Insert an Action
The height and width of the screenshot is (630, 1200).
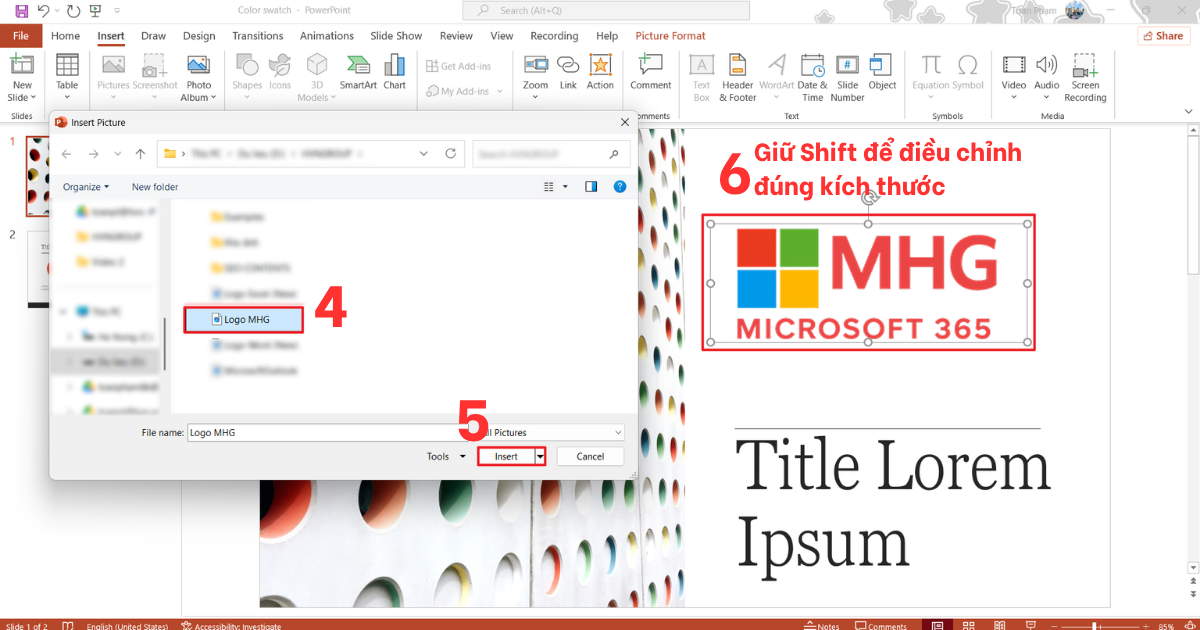(600, 72)
